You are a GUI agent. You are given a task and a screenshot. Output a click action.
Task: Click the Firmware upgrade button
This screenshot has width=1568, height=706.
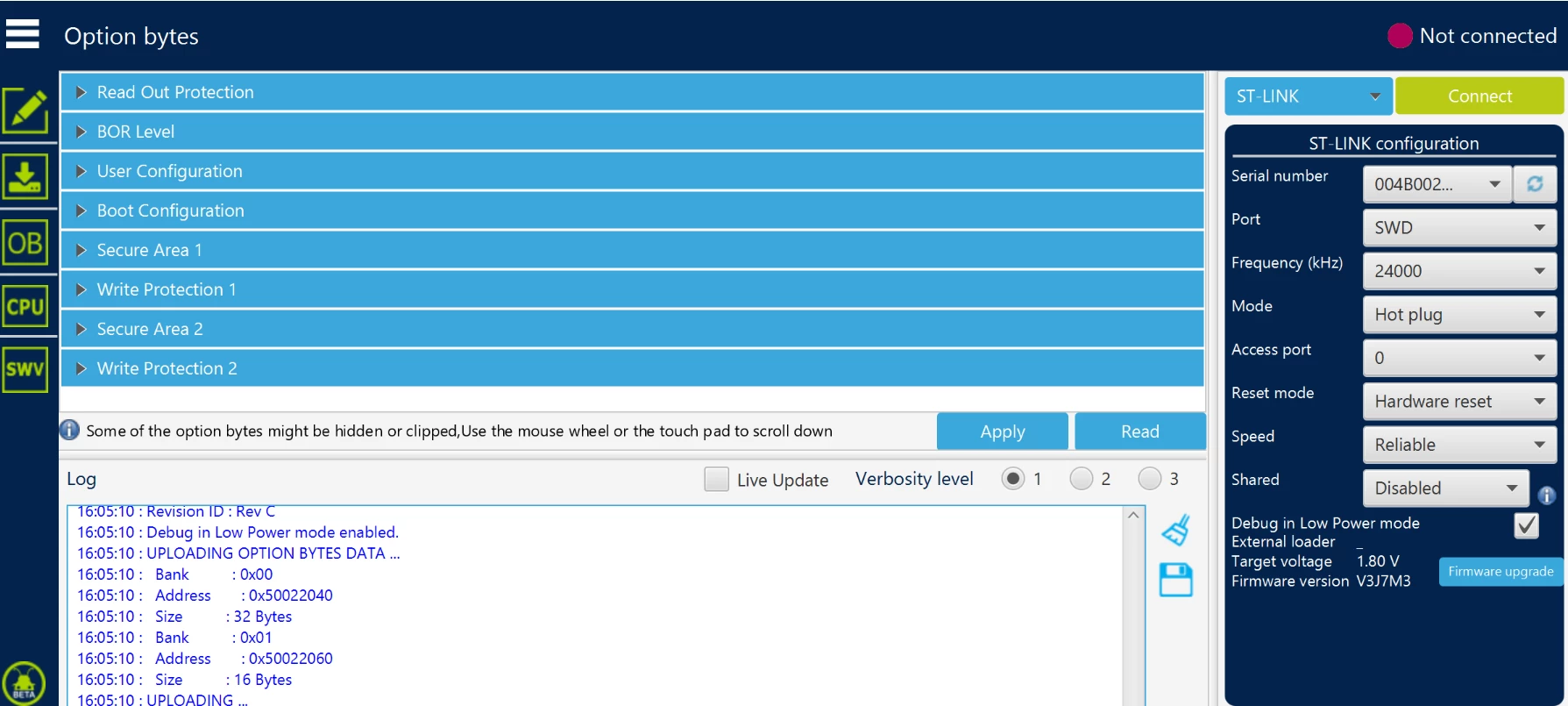1501,571
